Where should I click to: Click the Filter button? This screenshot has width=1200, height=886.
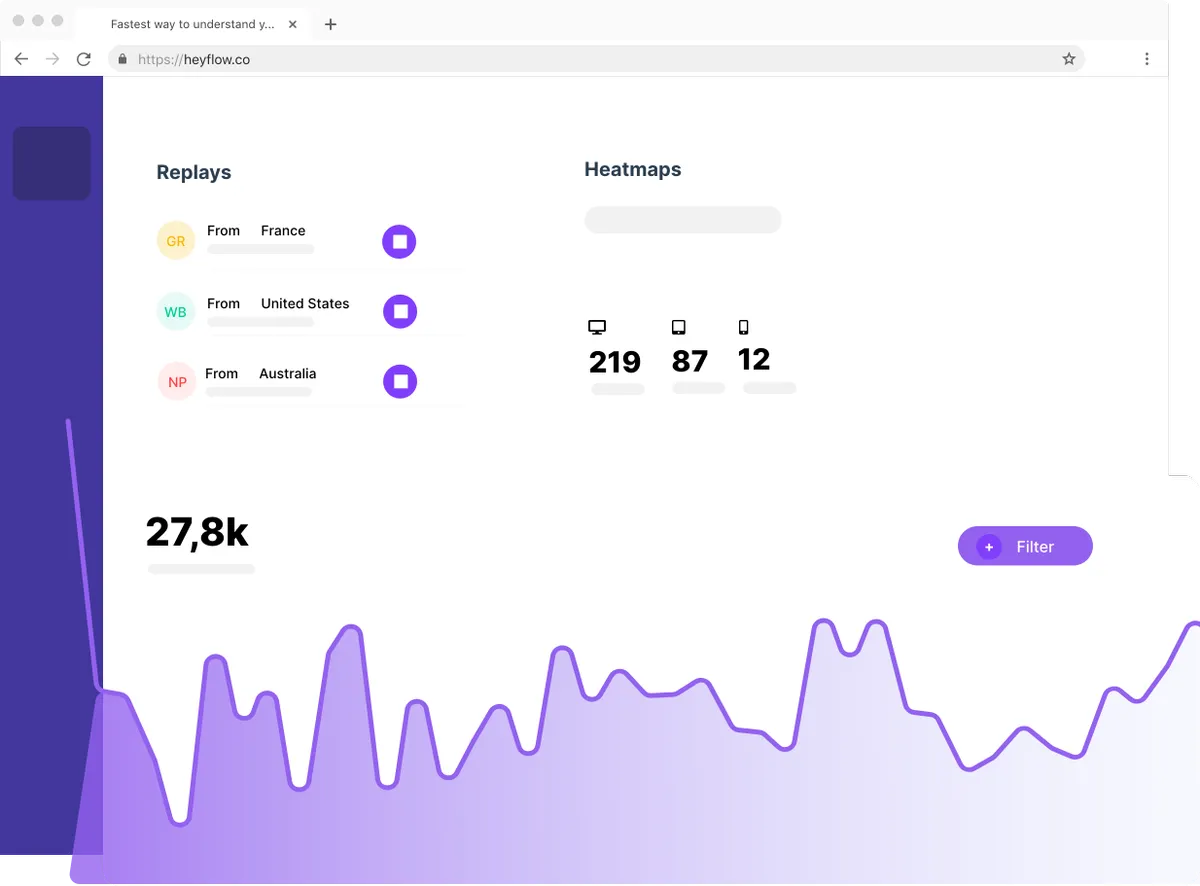[x=1025, y=546]
